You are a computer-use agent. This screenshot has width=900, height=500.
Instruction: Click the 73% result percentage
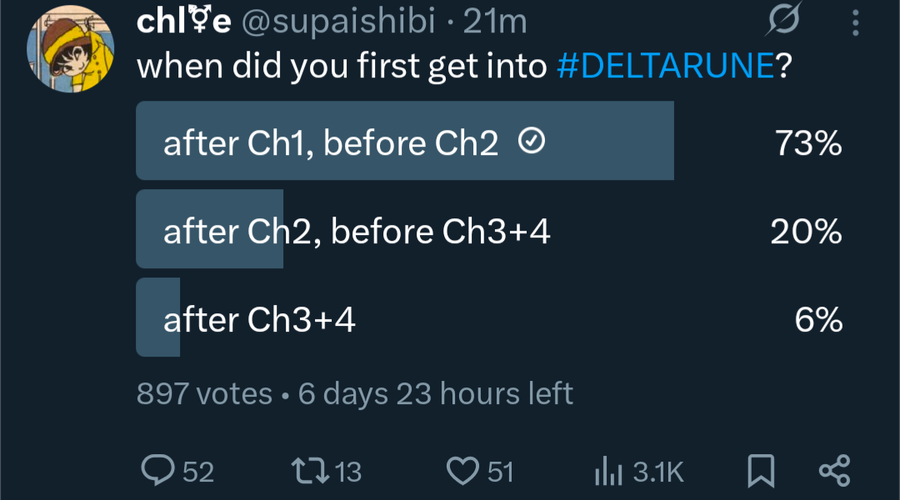[x=808, y=142]
